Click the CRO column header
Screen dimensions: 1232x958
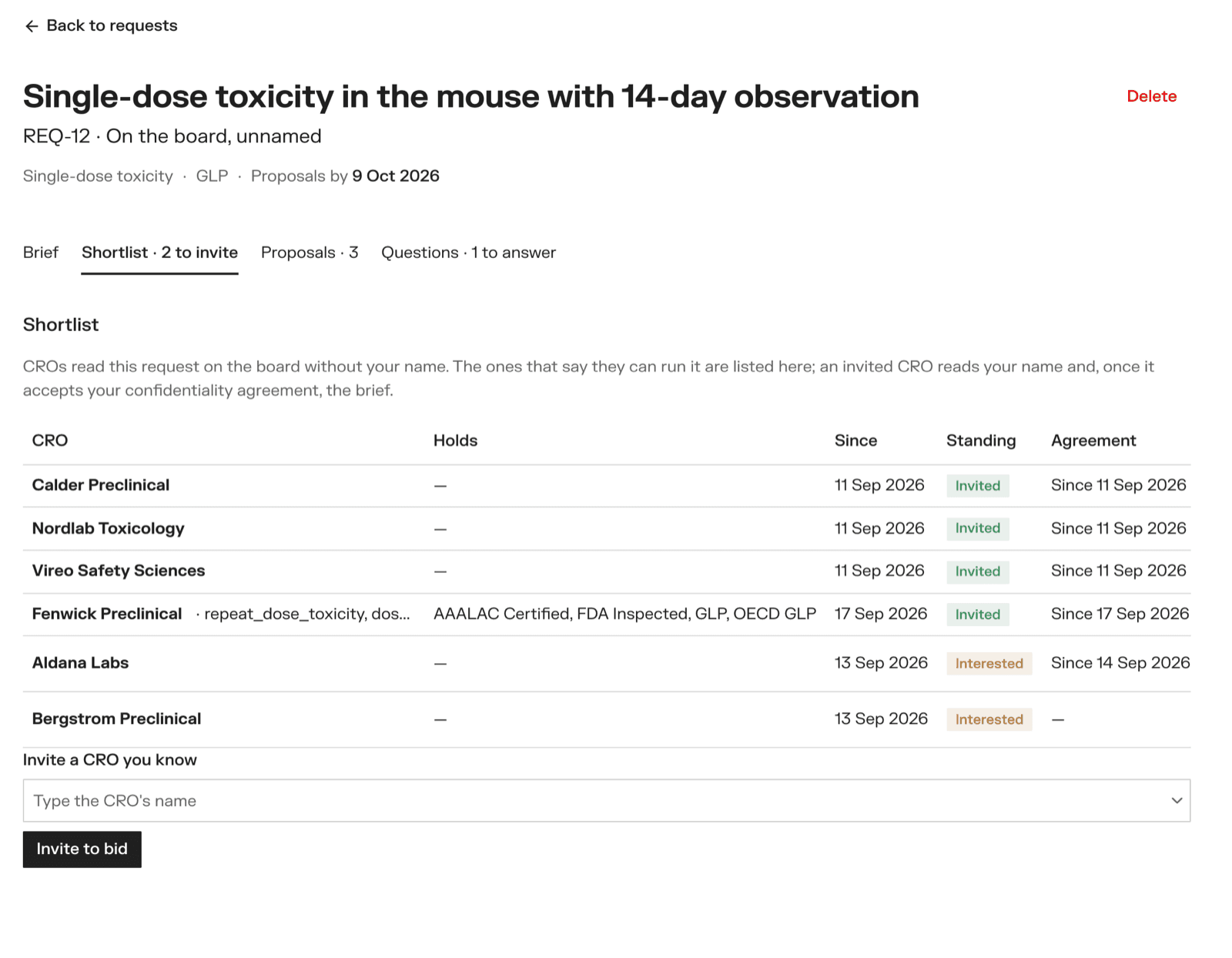[50, 440]
